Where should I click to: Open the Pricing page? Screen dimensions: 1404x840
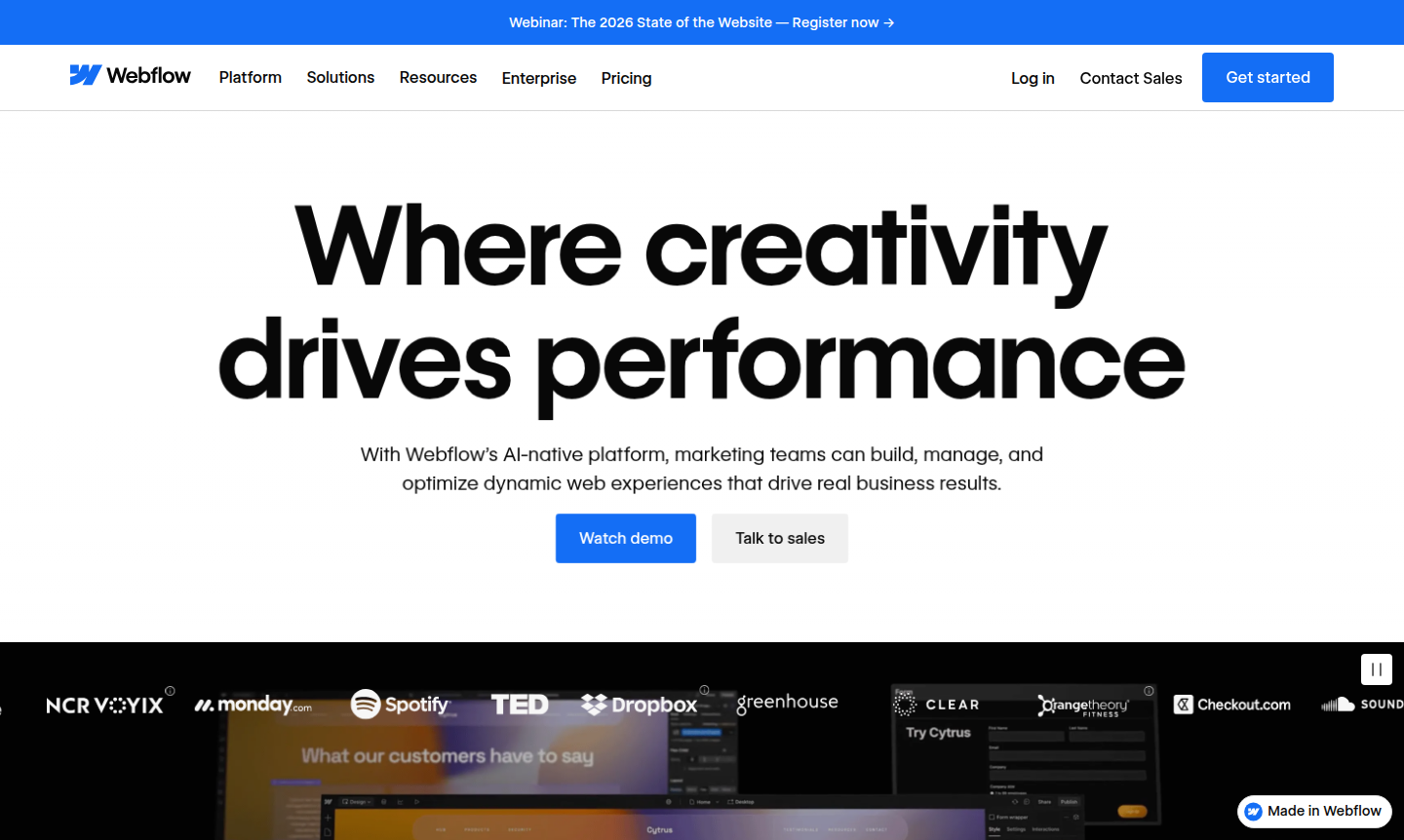pyautogui.click(x=626, y=78)
